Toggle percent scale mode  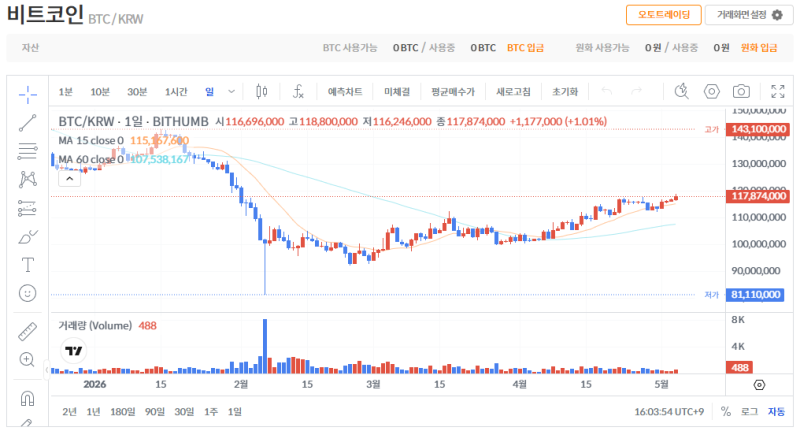point(726,412)
